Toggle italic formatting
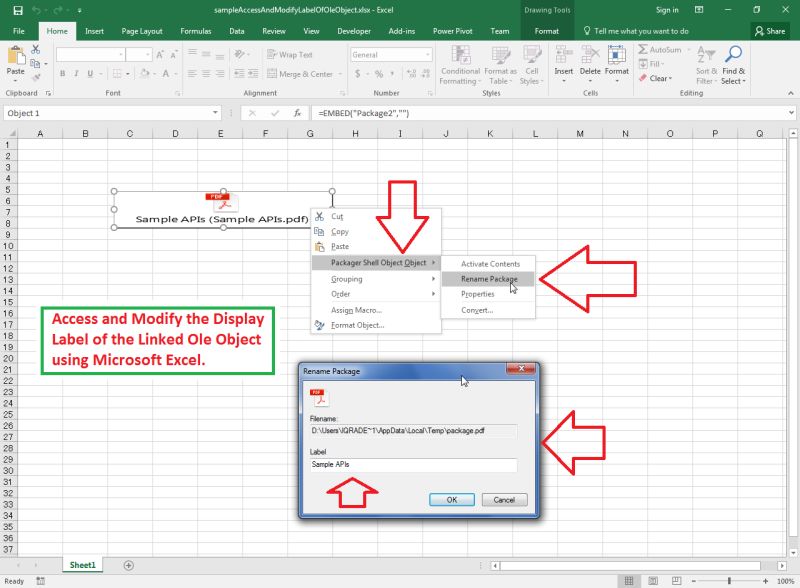This screenshot has height=588, width=800. 76,73
